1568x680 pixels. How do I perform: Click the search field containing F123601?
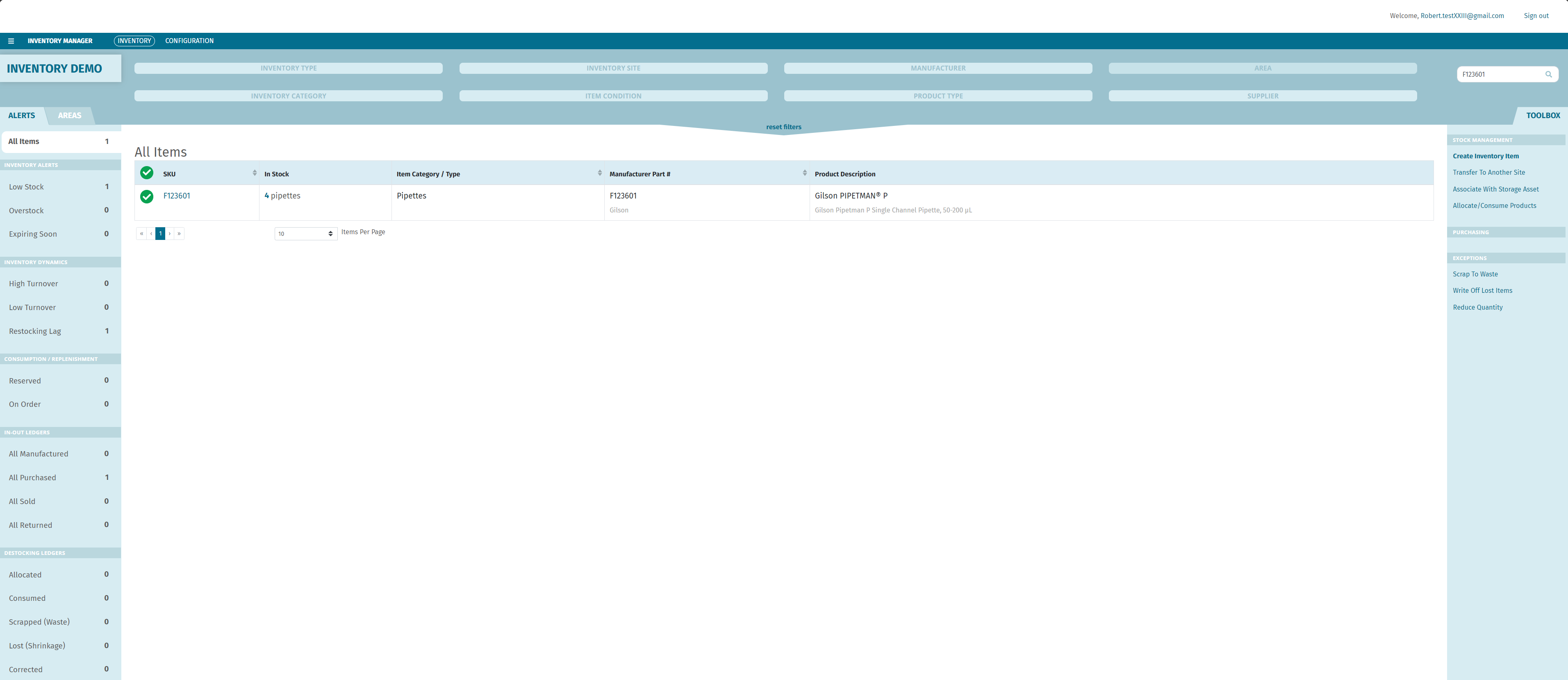pyautogui.click(x=1499, y=74)
